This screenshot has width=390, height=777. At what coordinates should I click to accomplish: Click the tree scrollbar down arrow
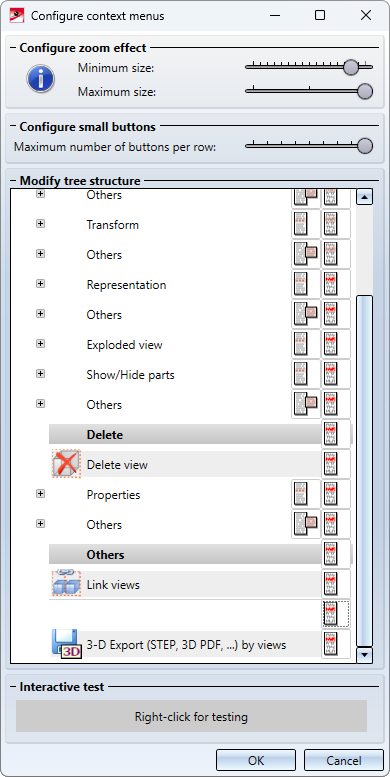(365, 654)
